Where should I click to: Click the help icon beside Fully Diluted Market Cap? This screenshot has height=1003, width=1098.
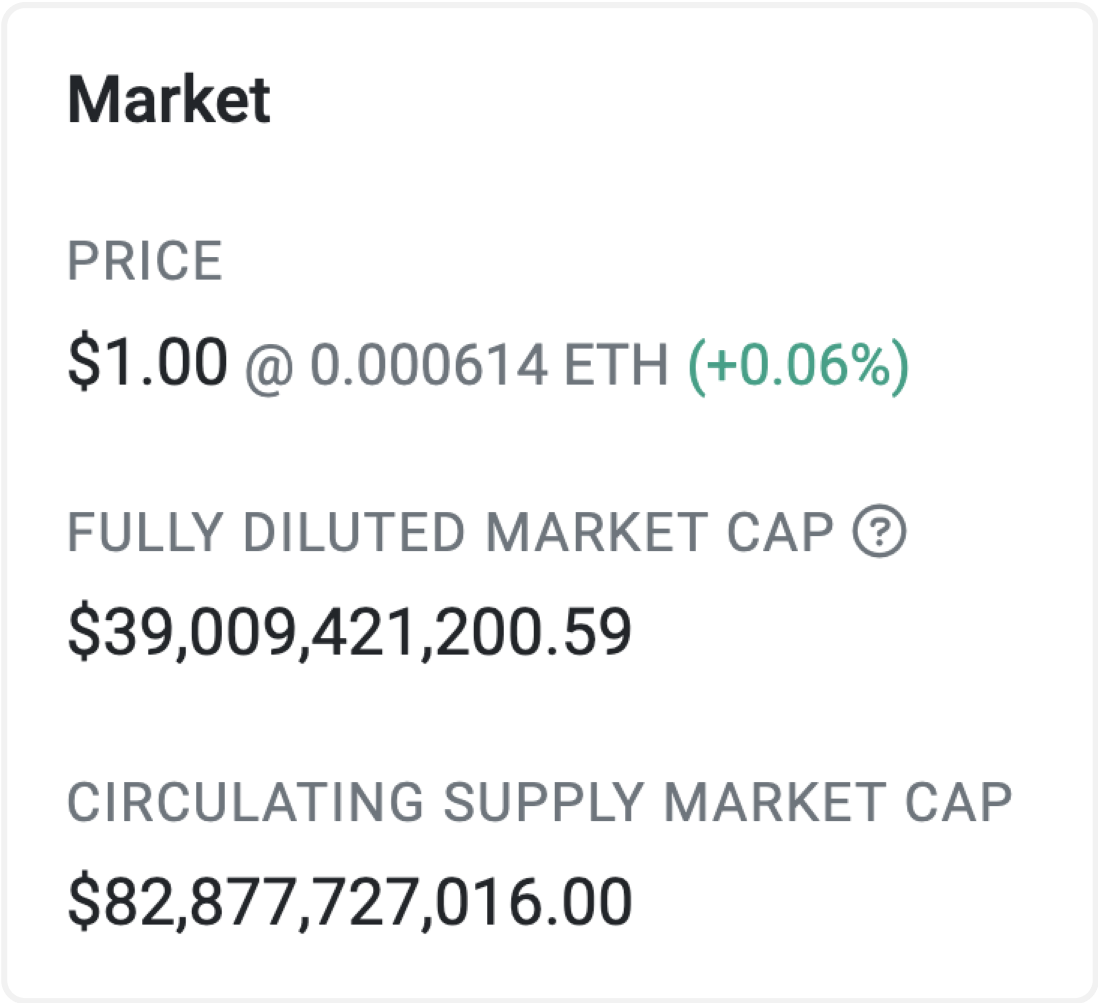[x=880, y=531]
